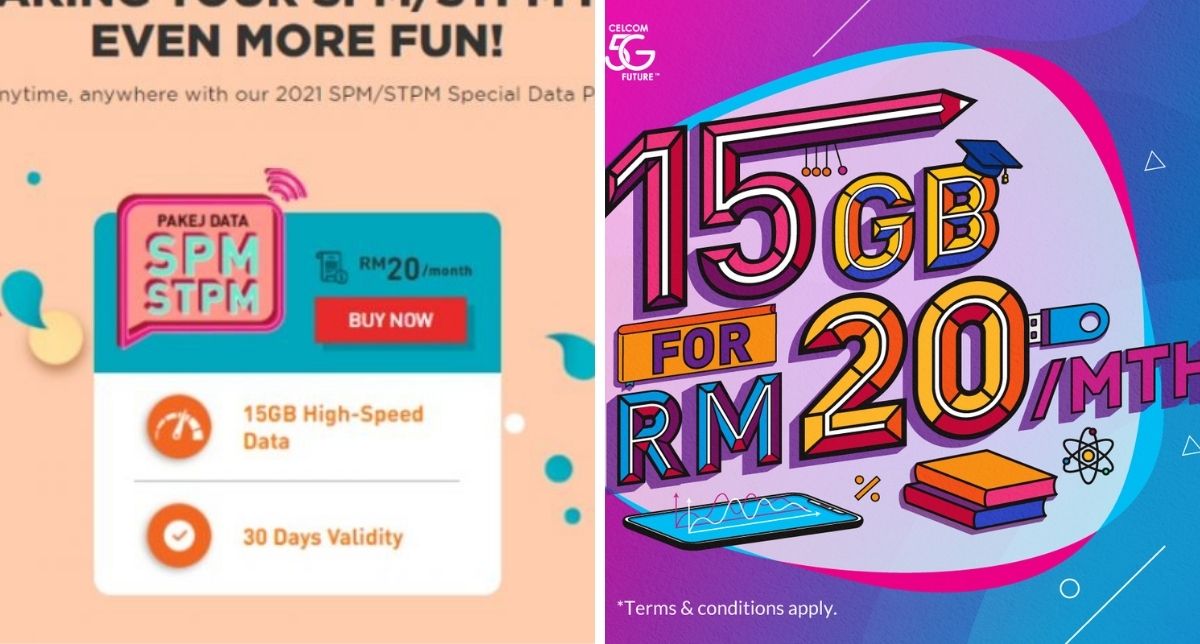Viewport: 1200px width, 644px height.
Task: Open the Terms & conditions apply text
Action: pos(726,607)
